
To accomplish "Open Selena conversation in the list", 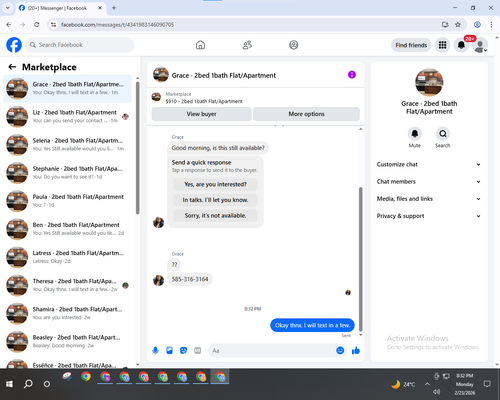I will click(x=67, y=145).
